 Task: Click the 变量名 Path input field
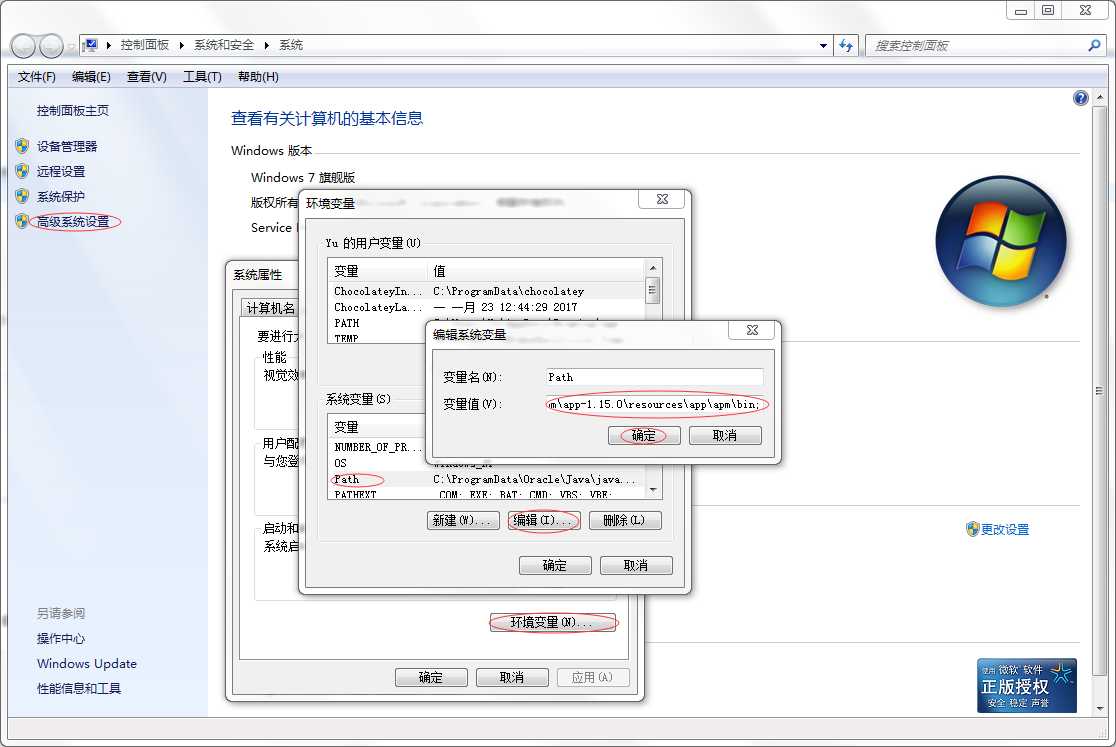coord(655,377)
